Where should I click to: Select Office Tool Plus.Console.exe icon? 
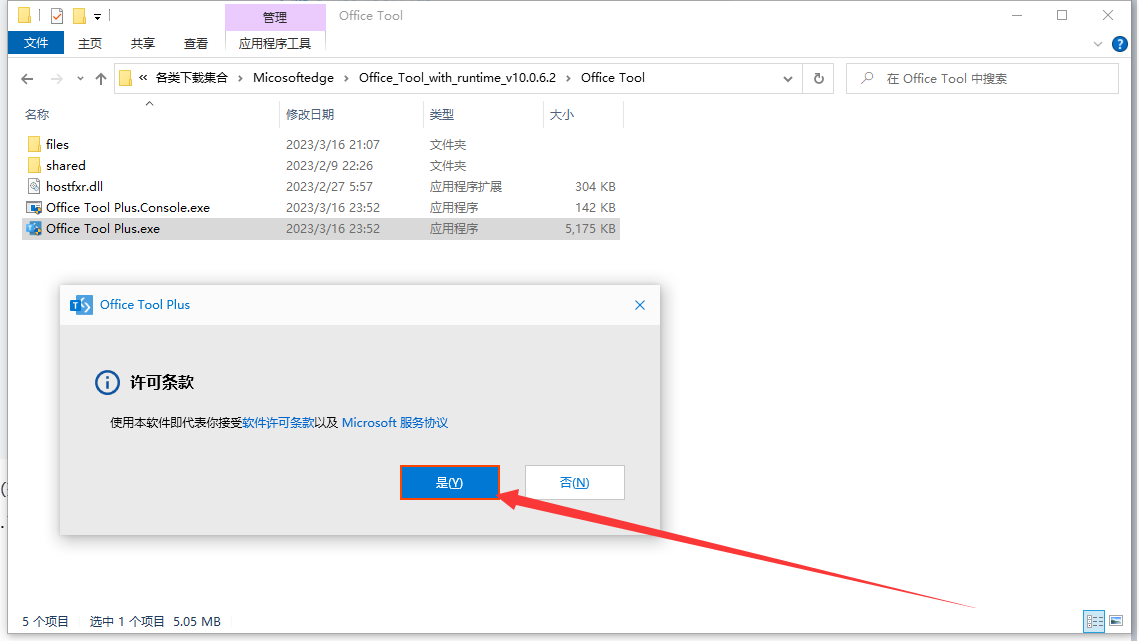pyautogui.click(x=33, y=208)
